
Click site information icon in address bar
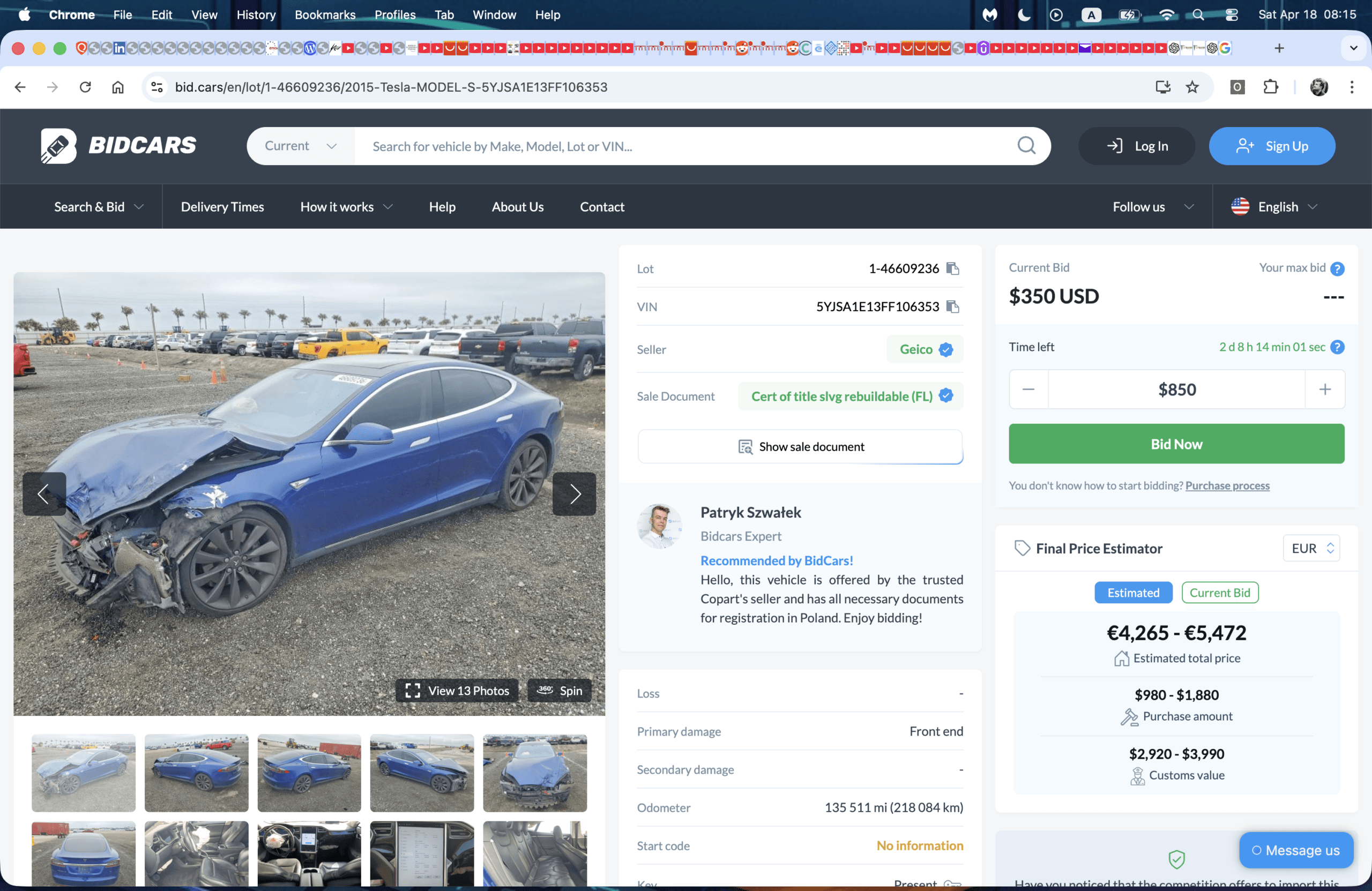[157, 87]
